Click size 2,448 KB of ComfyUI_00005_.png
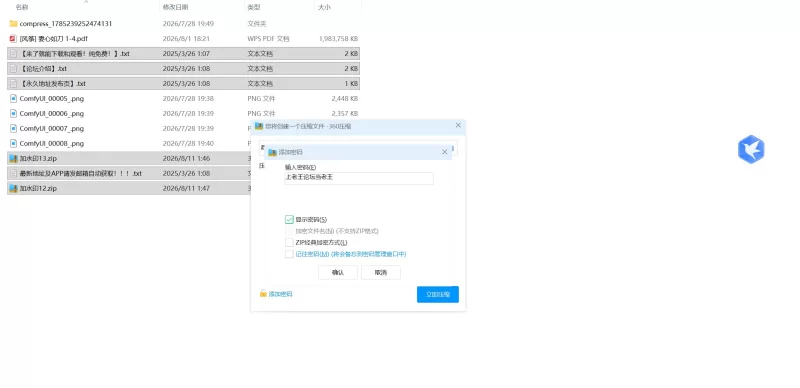This screenshot has height=388, width=800. (344, 99)
